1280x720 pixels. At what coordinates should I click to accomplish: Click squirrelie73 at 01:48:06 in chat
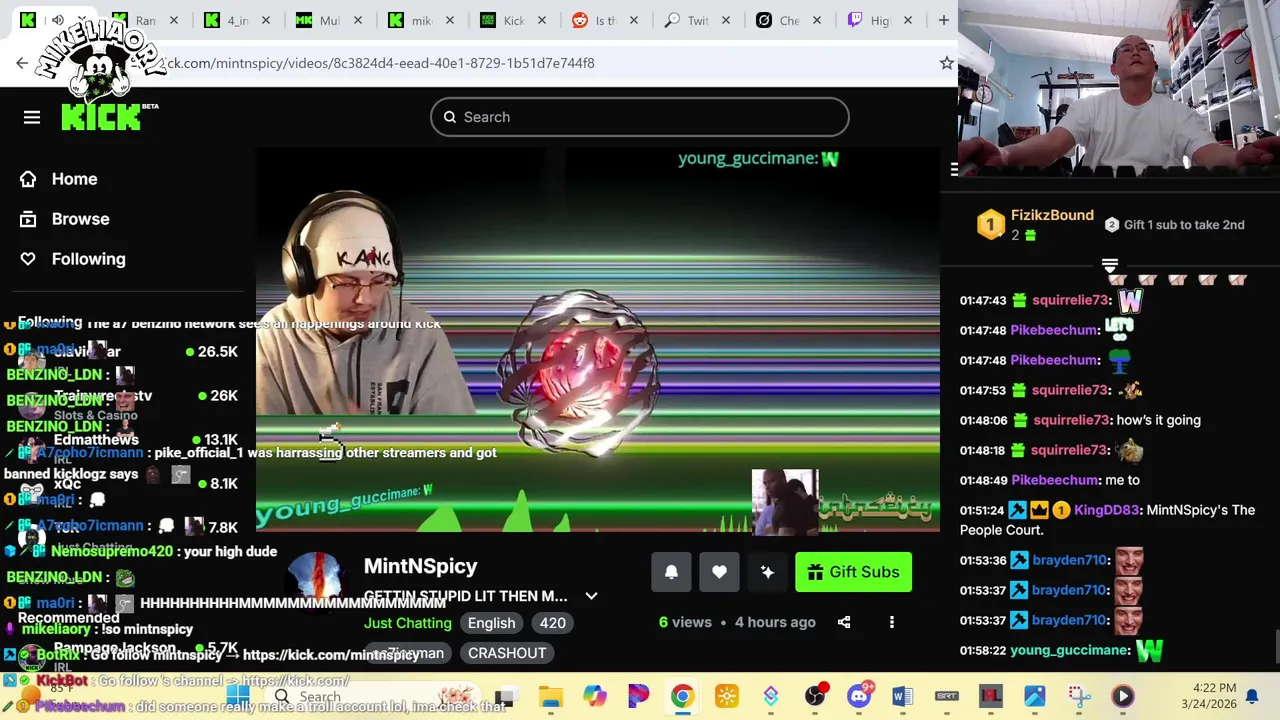tap(1071, 420)
